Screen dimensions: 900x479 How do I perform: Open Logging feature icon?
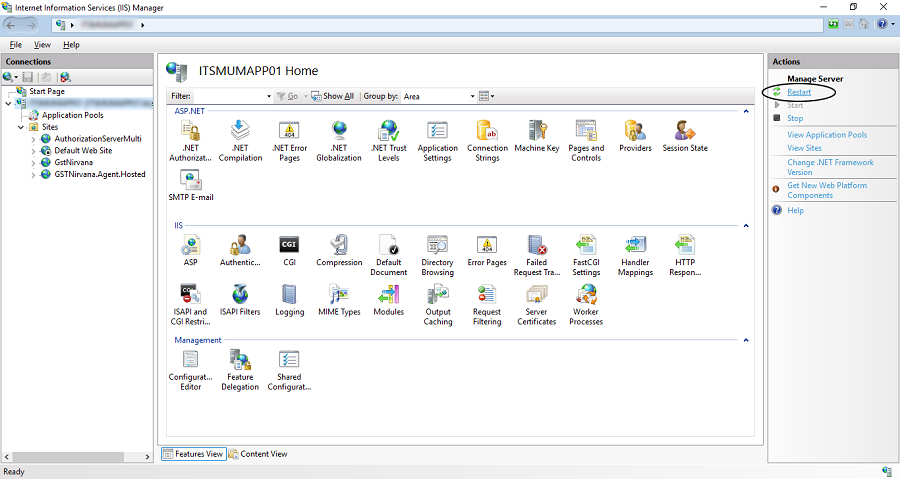[289, 300]
